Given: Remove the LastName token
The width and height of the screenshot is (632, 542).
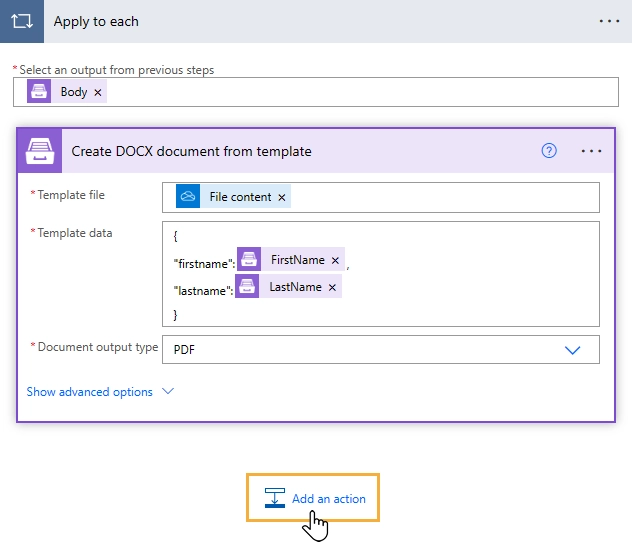Looking at the screenshot, I should coord(332,287).
